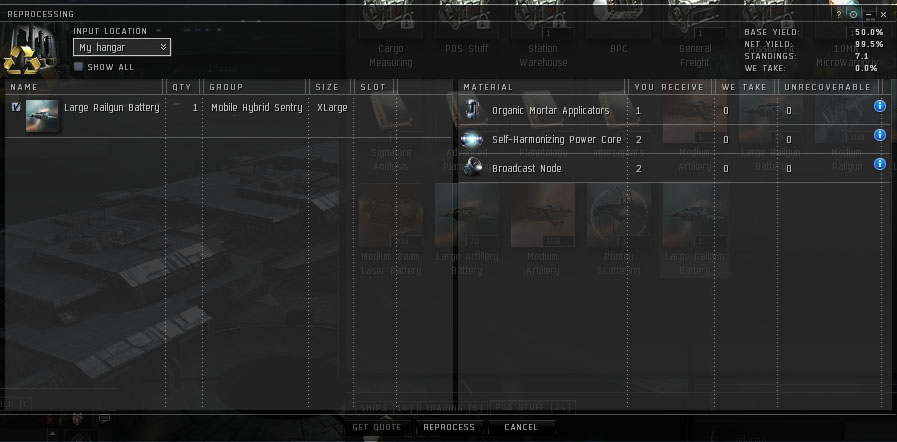Show info for Self-Harmonizing Power Core
This screenshot has width=897, height=442.
point(880,135)
